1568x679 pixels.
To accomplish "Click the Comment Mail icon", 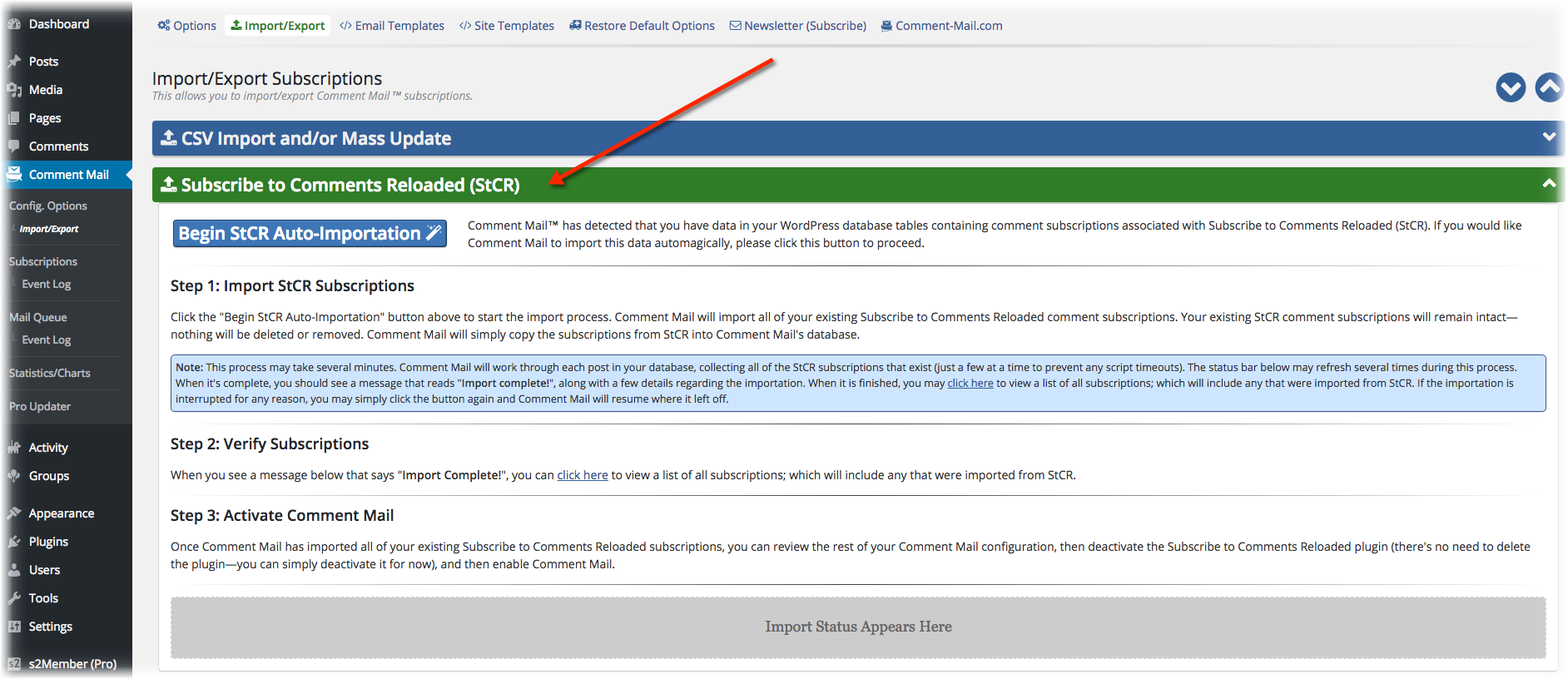I will point(14,175).
